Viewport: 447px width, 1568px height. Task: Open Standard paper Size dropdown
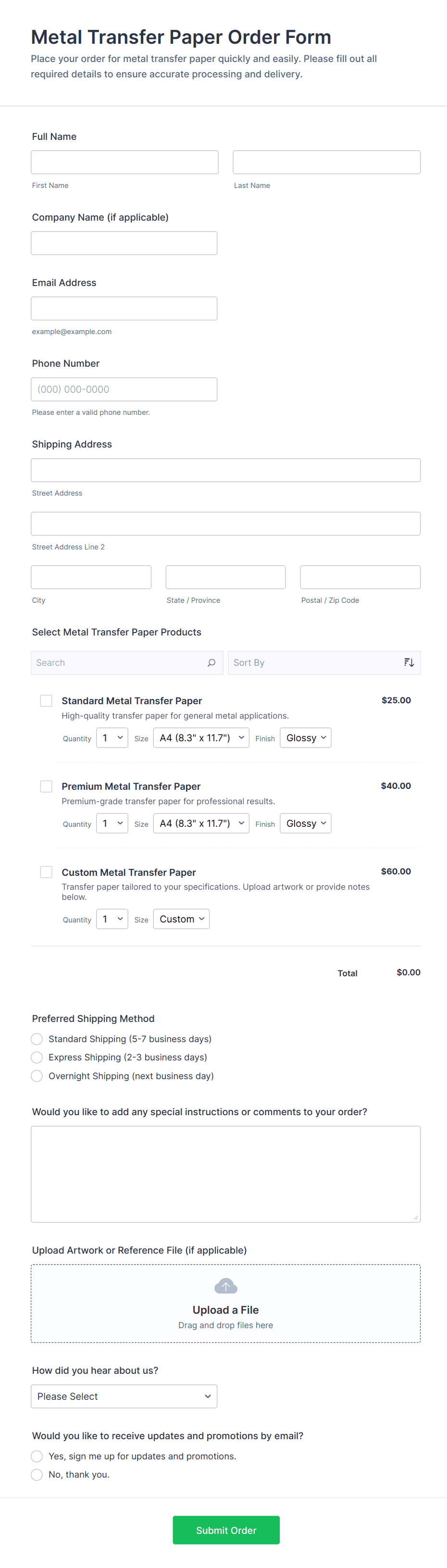(201, 738)
